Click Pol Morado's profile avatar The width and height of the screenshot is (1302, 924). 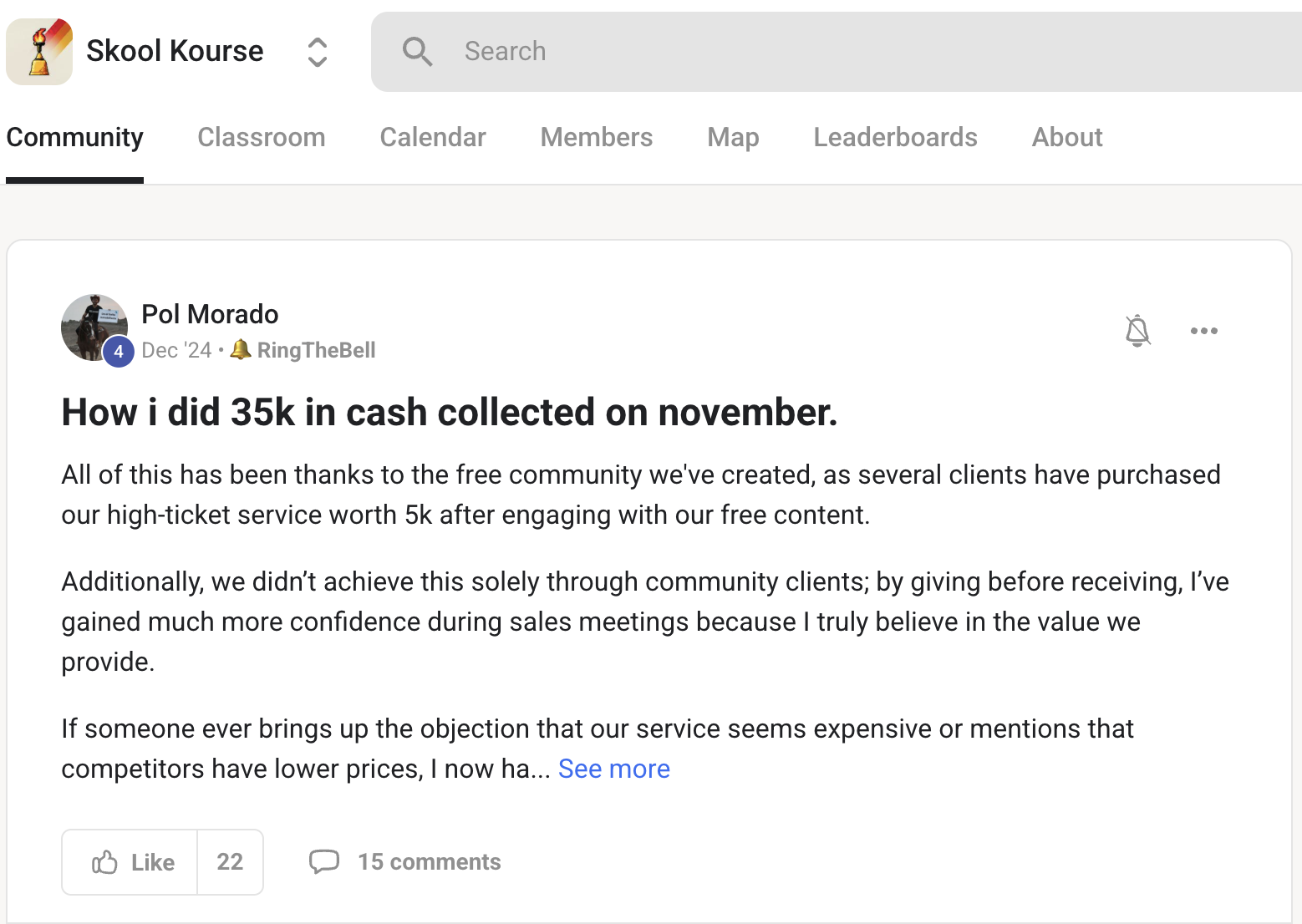click(x=94, y=327)
